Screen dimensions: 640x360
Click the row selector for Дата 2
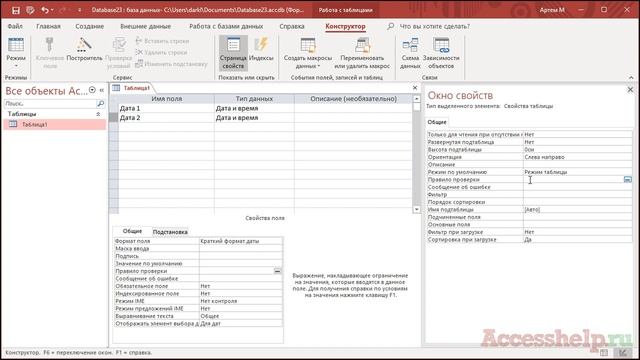point(114,118)
